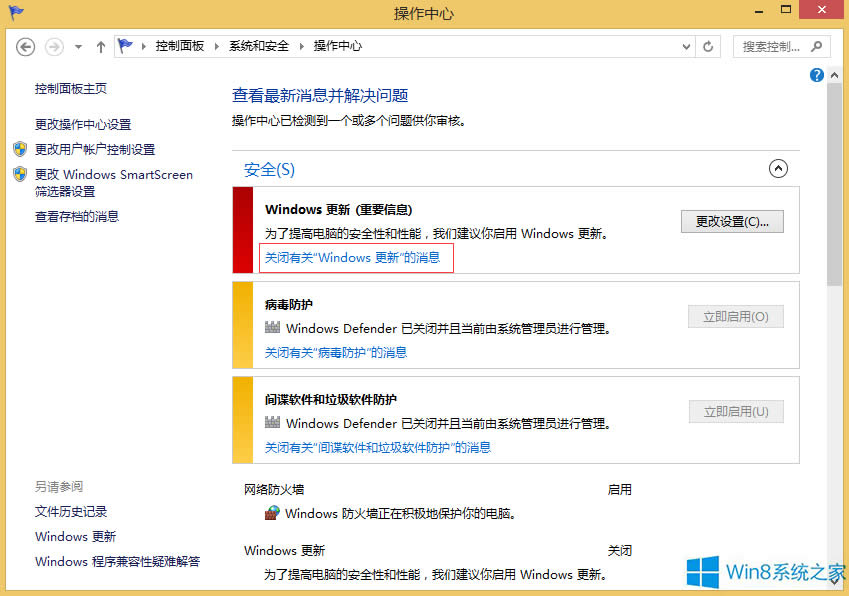This screenshot has width=849, height=596.
Task: Click the up arrow to navigate up
Action: 101,46
